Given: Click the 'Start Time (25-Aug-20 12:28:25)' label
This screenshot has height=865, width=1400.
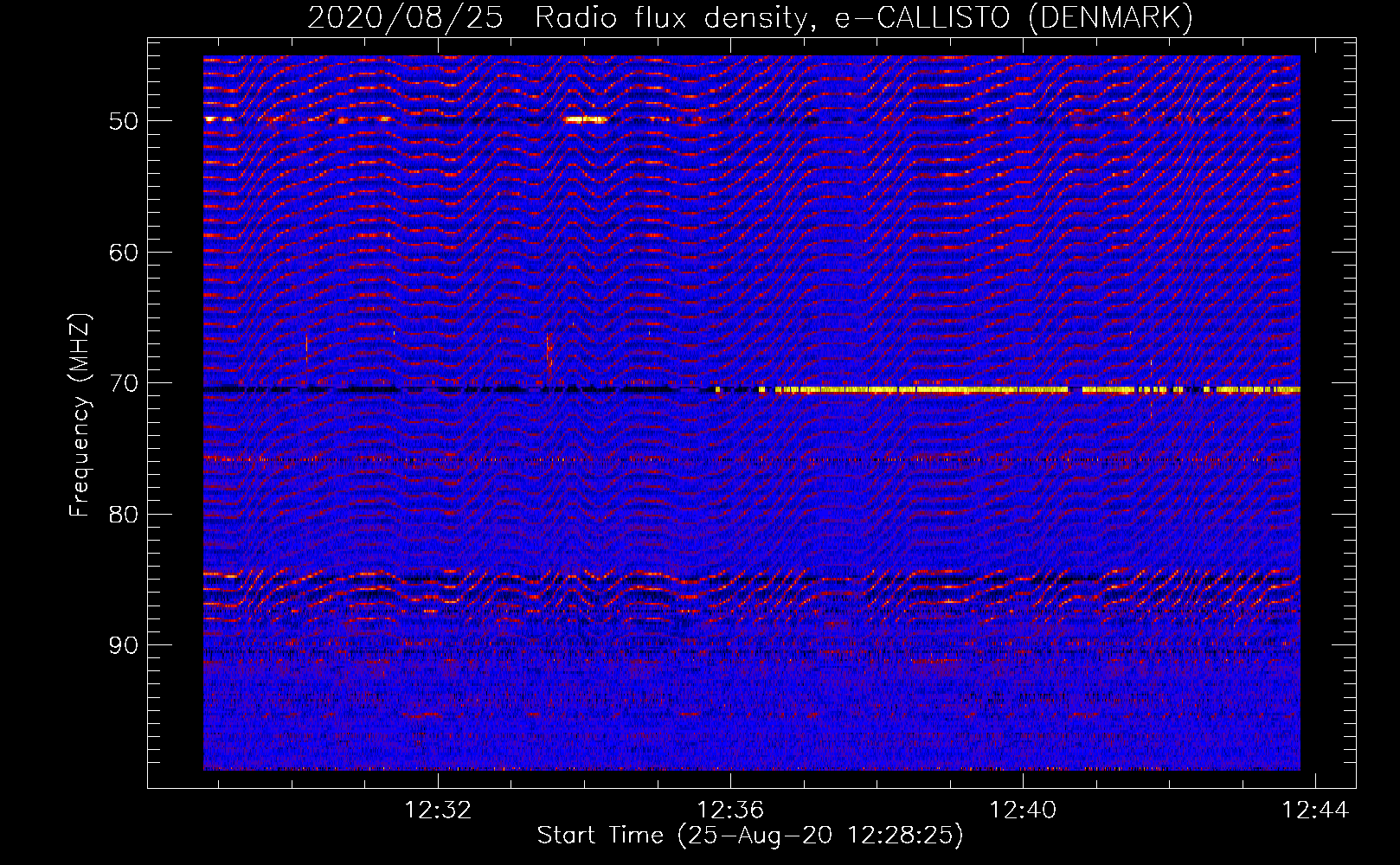Looking at the screenshot, I should pyautogui.click(x=750, y=836).
